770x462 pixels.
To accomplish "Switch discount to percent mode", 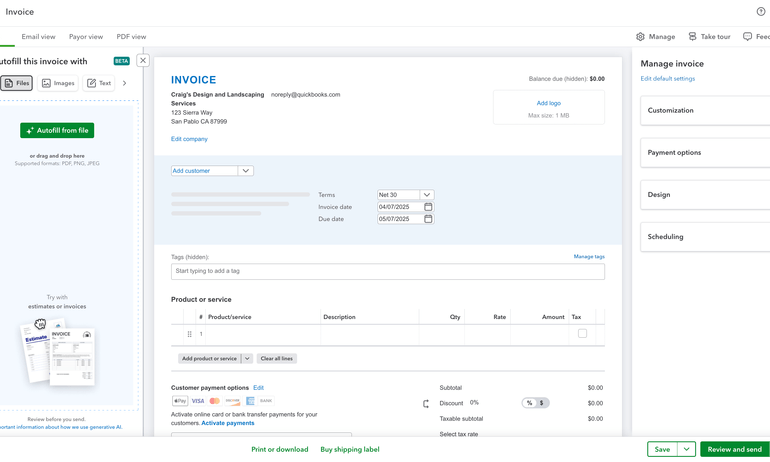I will tap(529, 403).
